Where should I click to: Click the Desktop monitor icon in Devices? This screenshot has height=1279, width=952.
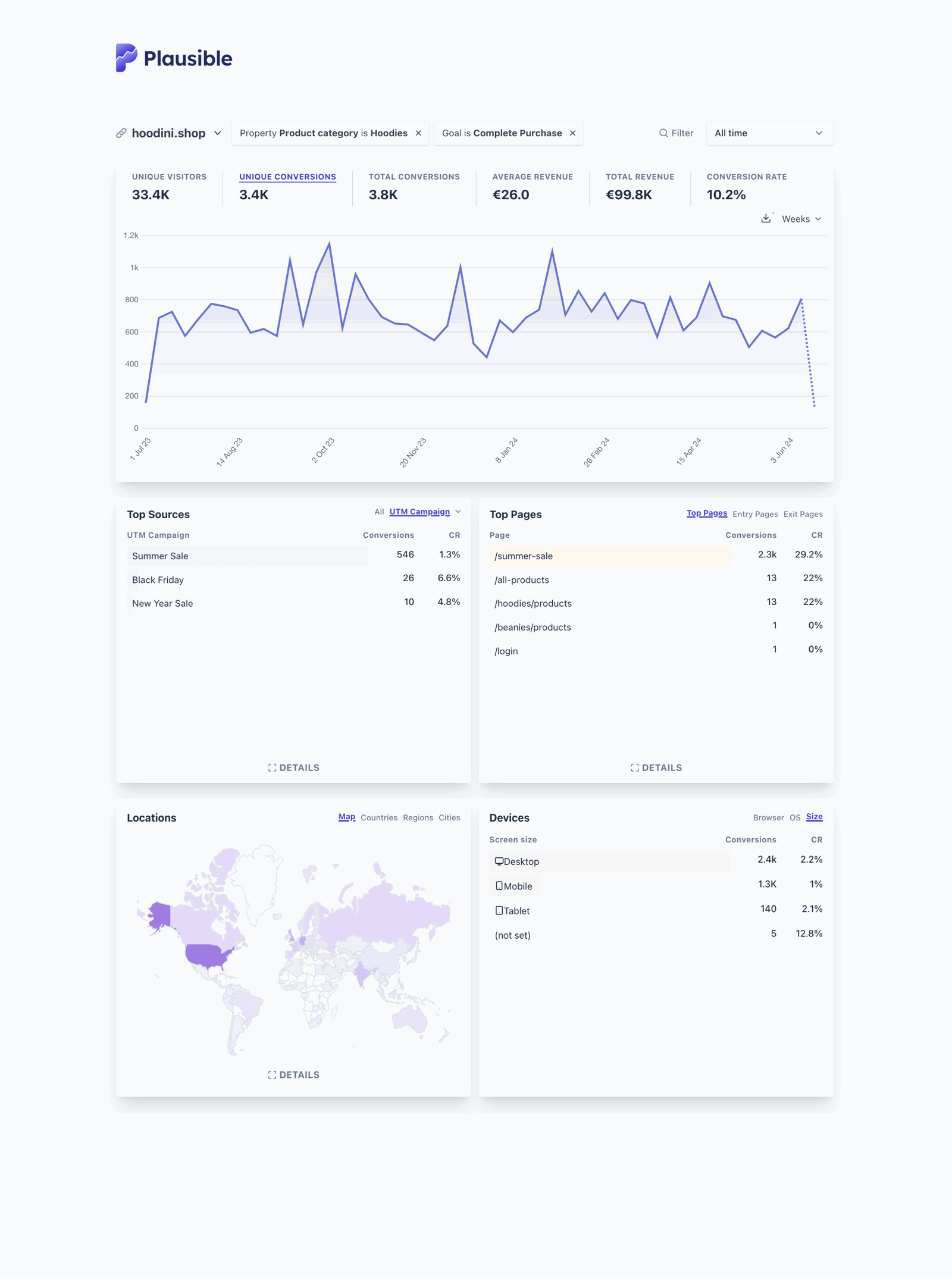pos(500,860)
